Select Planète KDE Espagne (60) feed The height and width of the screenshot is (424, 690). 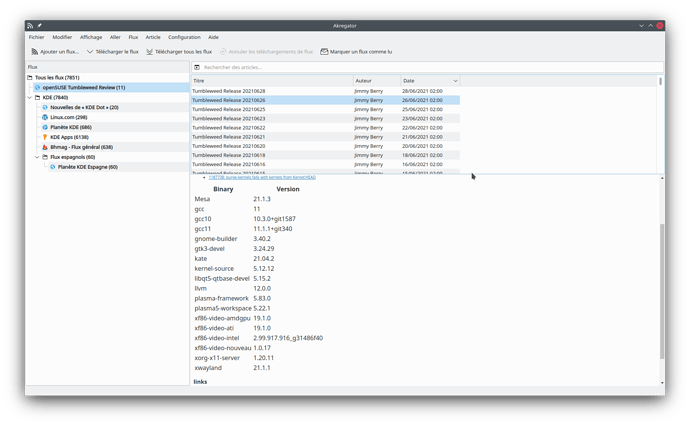pos(88,167)
